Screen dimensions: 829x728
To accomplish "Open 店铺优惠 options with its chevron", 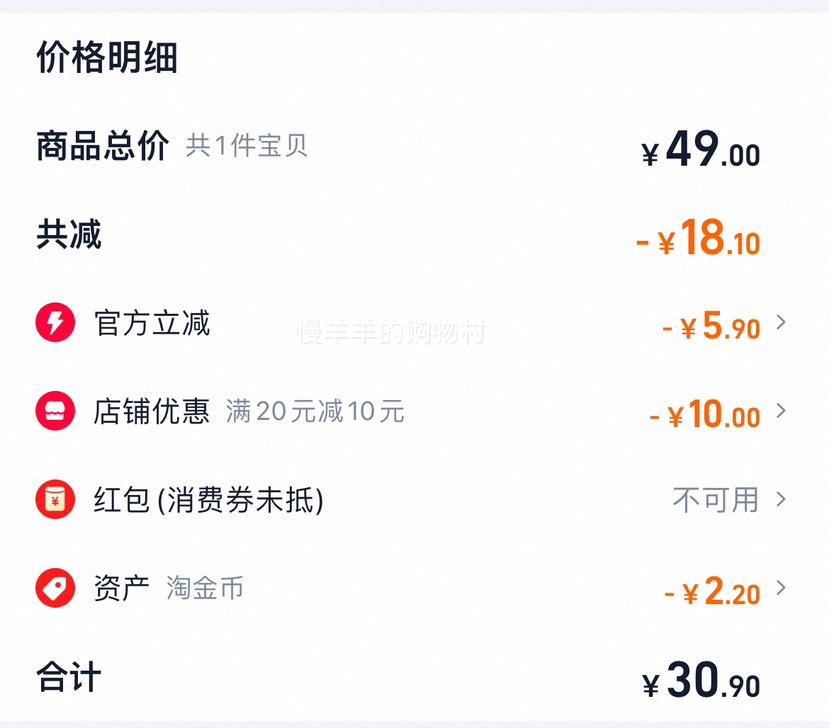I will click(x=781, y=411).
